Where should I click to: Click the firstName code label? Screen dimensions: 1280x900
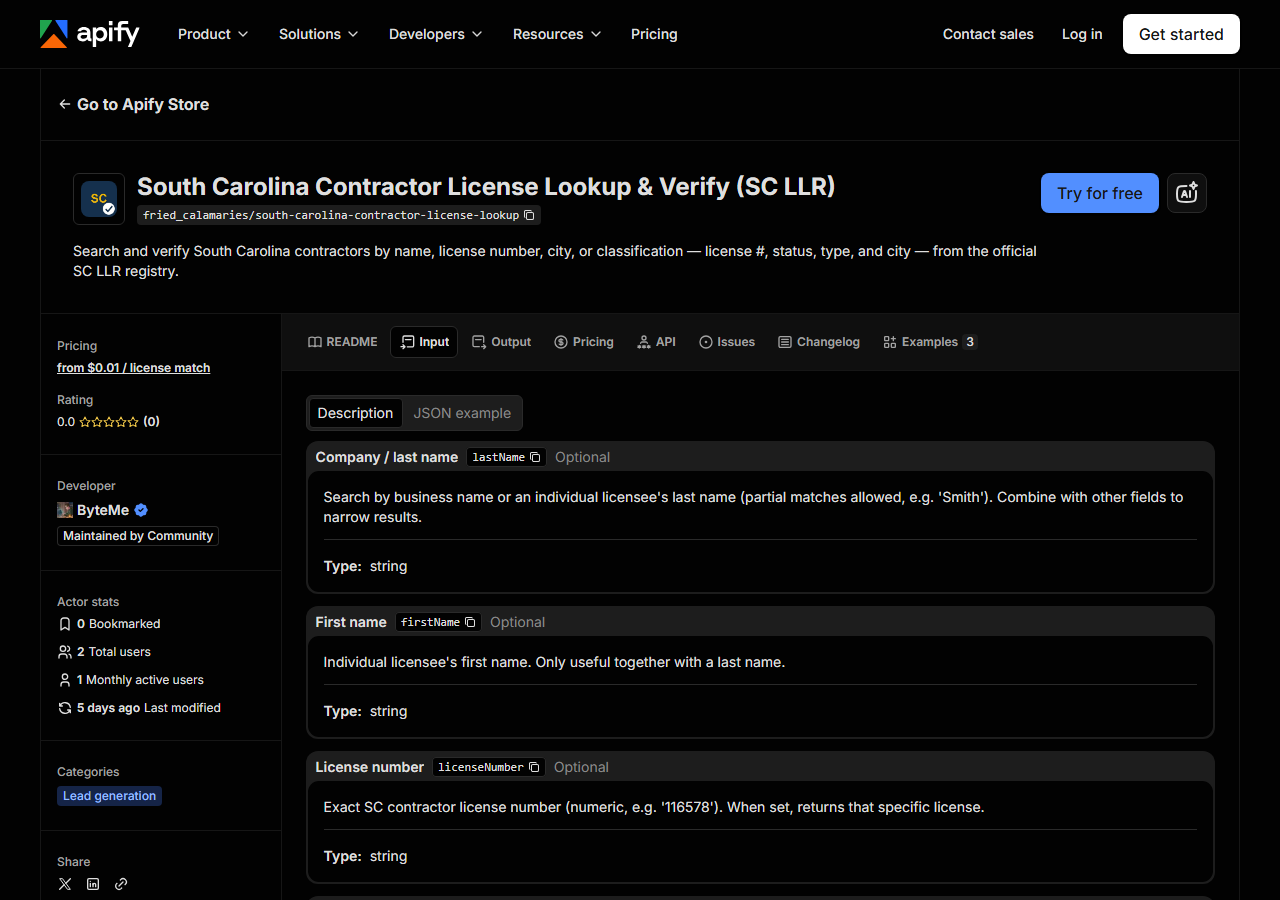point(430,622)
